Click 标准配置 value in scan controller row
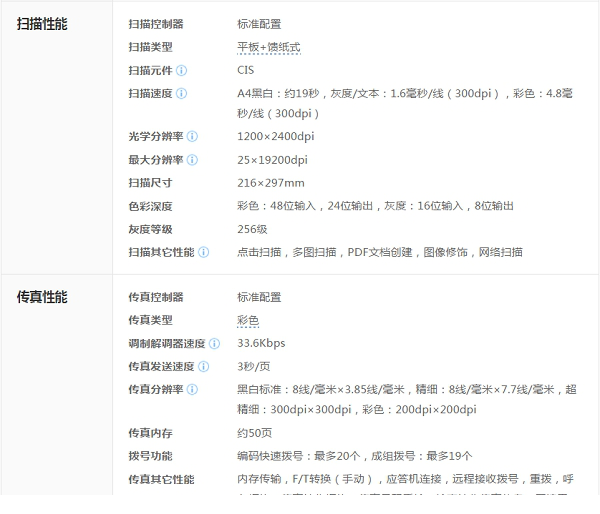The height and width of the screenshot is (514, 600). tap(259, 24)
